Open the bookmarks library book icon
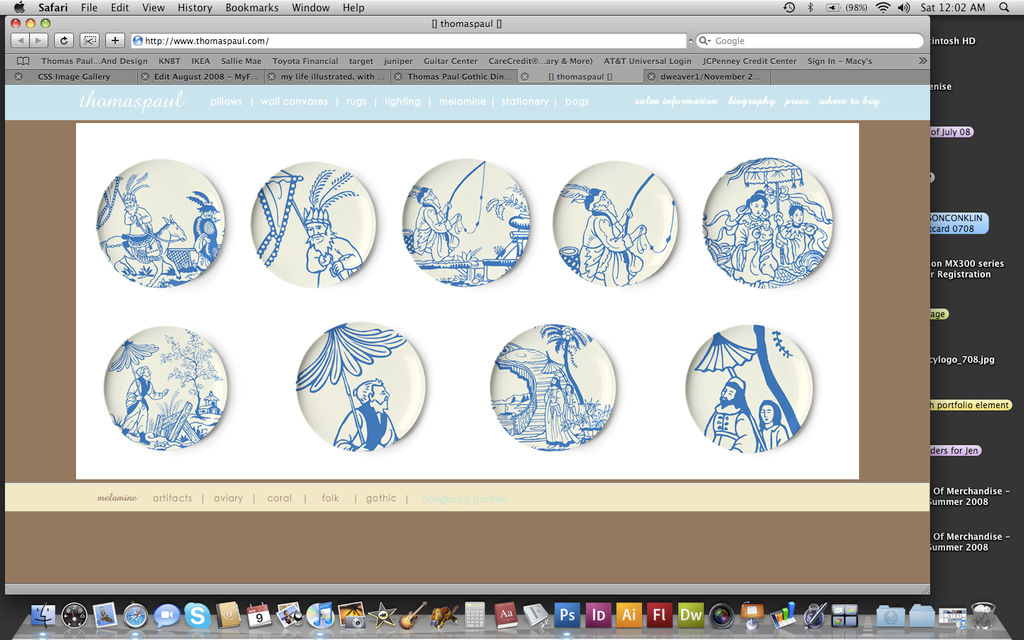Screen dimensions: 1024x640 (x=23, y=61)
